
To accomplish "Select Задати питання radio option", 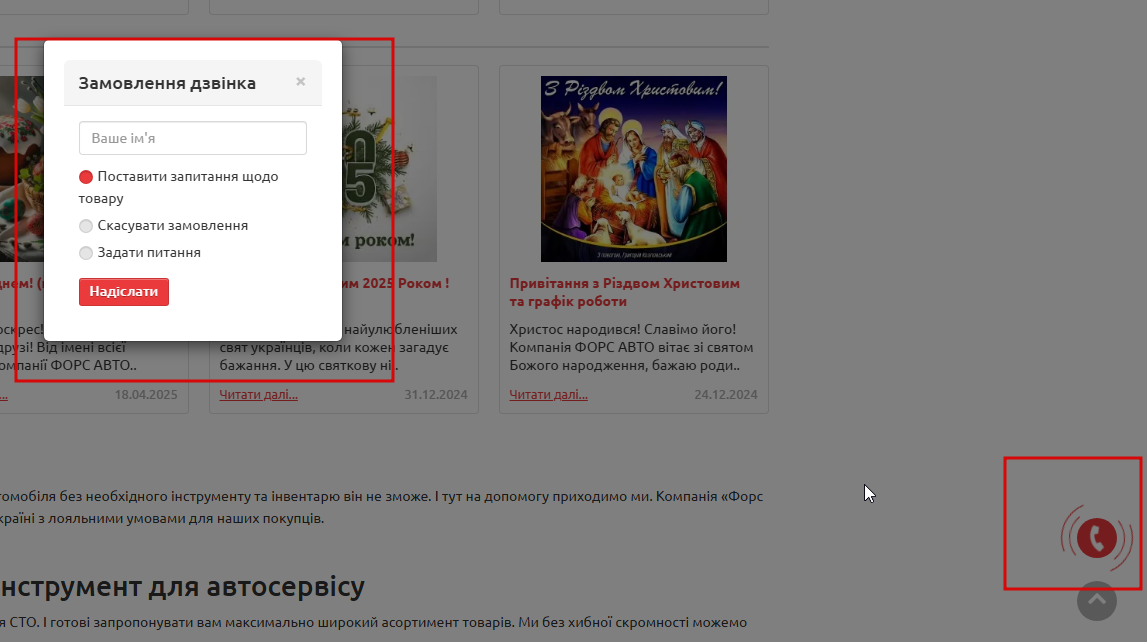I will [86, 253].
